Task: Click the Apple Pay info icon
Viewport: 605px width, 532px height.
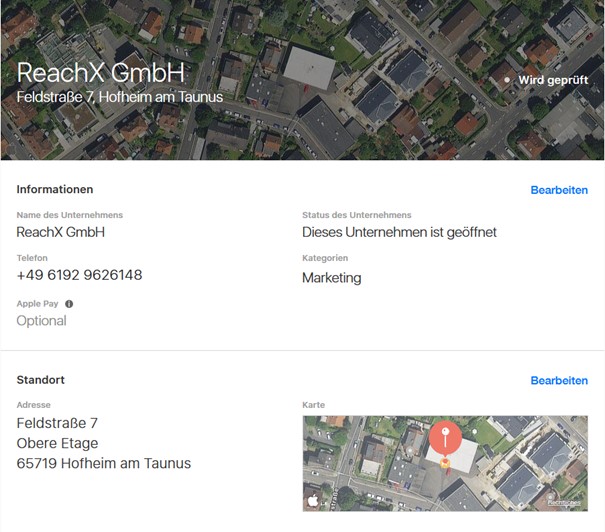Action: click(x=69, y=304)
